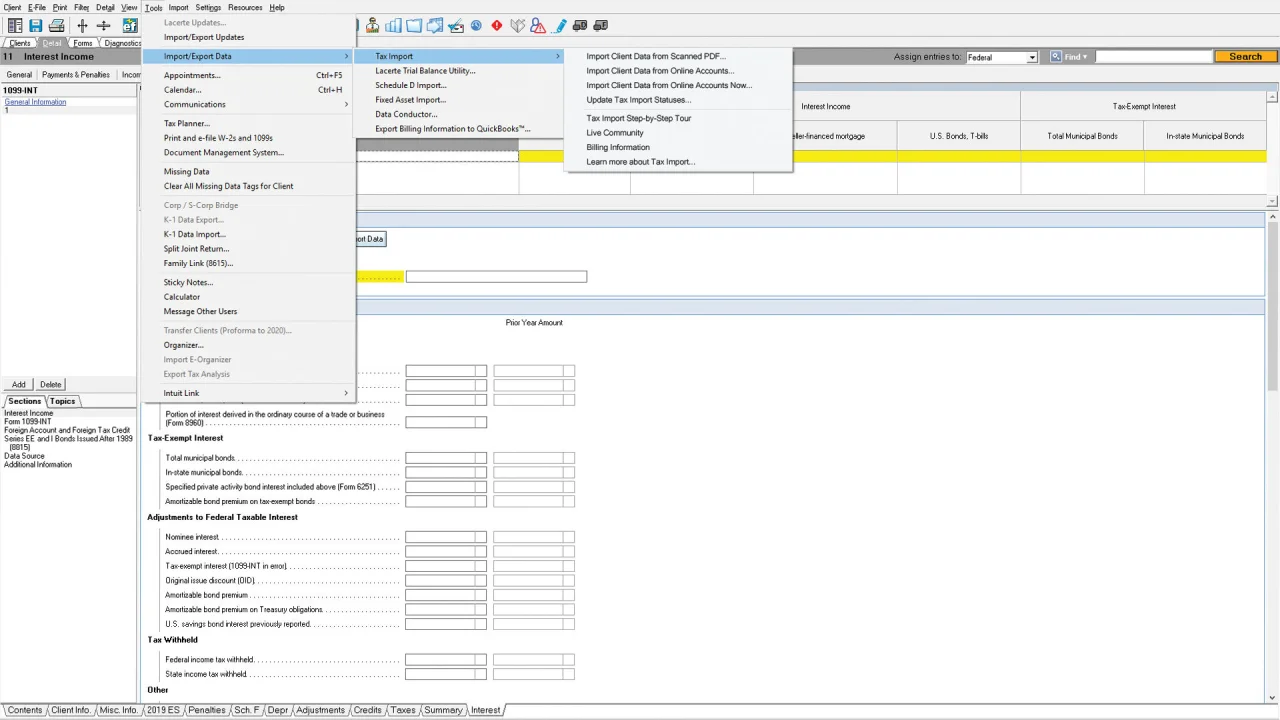Image resolution: width=1280 pixels, height=720 pixels.
Task: Click the Federal income tax withheld field
Action: pos(446,660)
